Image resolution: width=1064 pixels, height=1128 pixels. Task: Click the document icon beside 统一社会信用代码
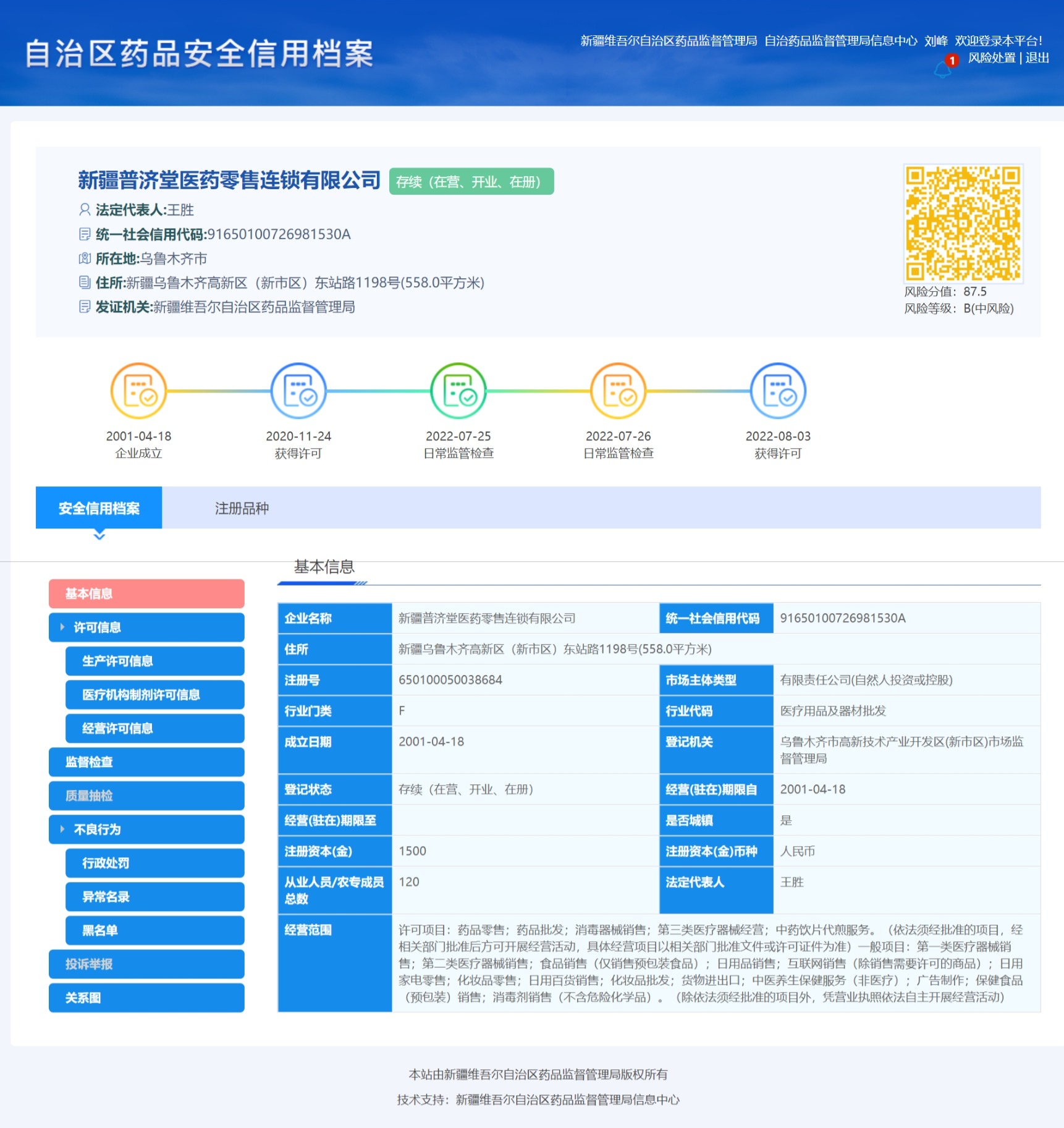(85, 234)
